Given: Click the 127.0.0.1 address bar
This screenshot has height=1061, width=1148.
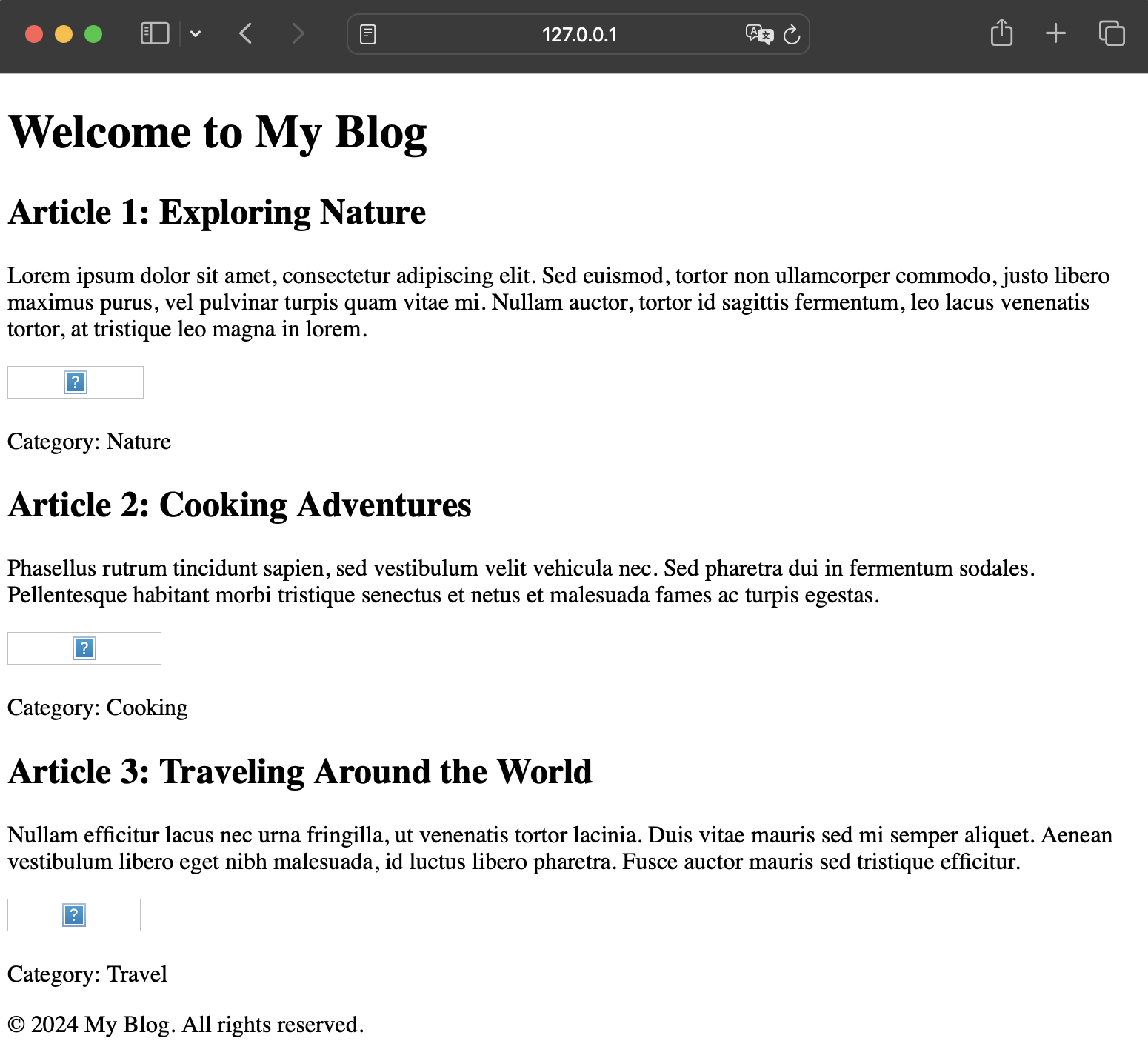Looking at the screenshot, I should click(x=578, y=35).
